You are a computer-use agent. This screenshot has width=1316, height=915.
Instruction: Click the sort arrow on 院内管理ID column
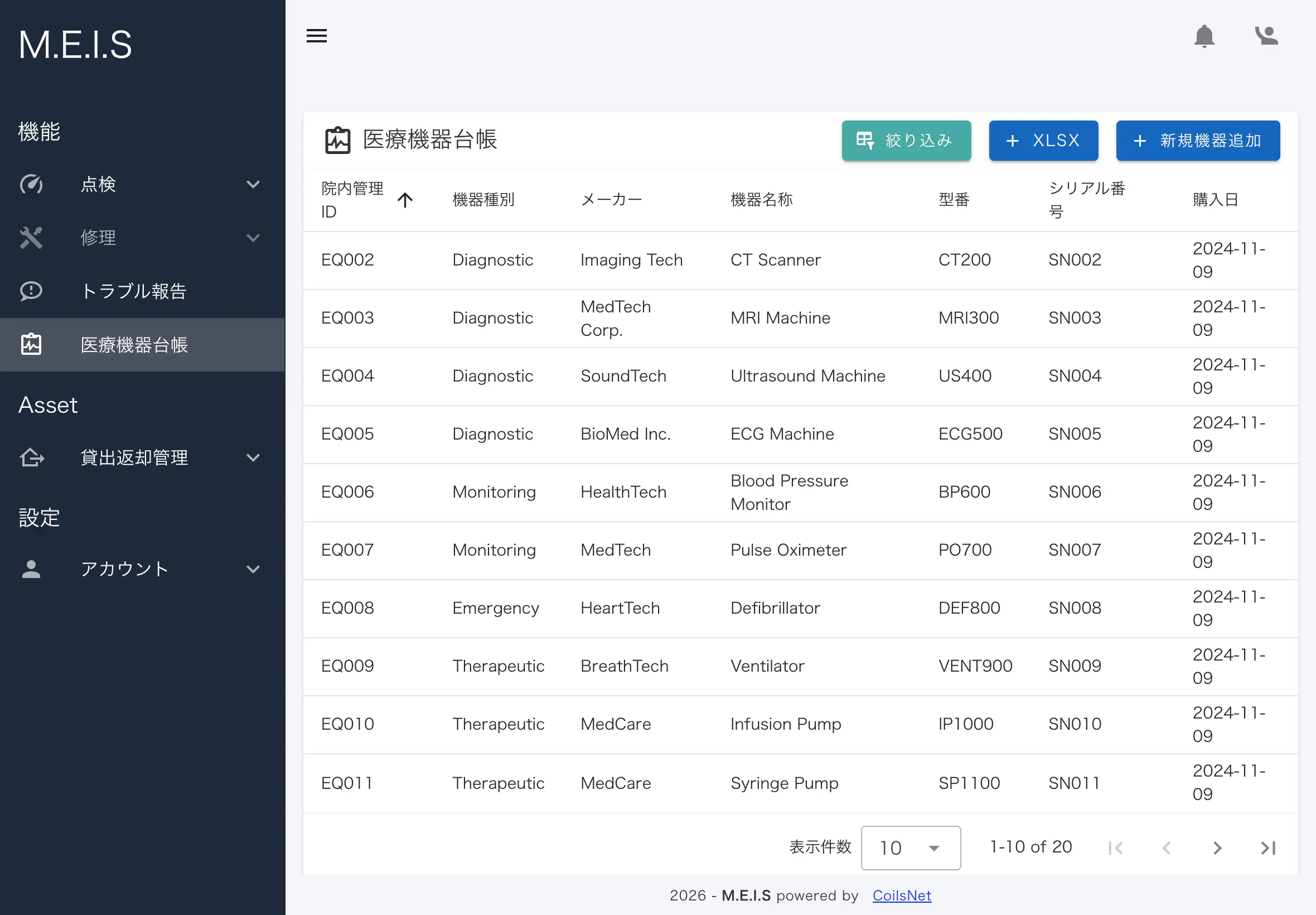[405, 200]
